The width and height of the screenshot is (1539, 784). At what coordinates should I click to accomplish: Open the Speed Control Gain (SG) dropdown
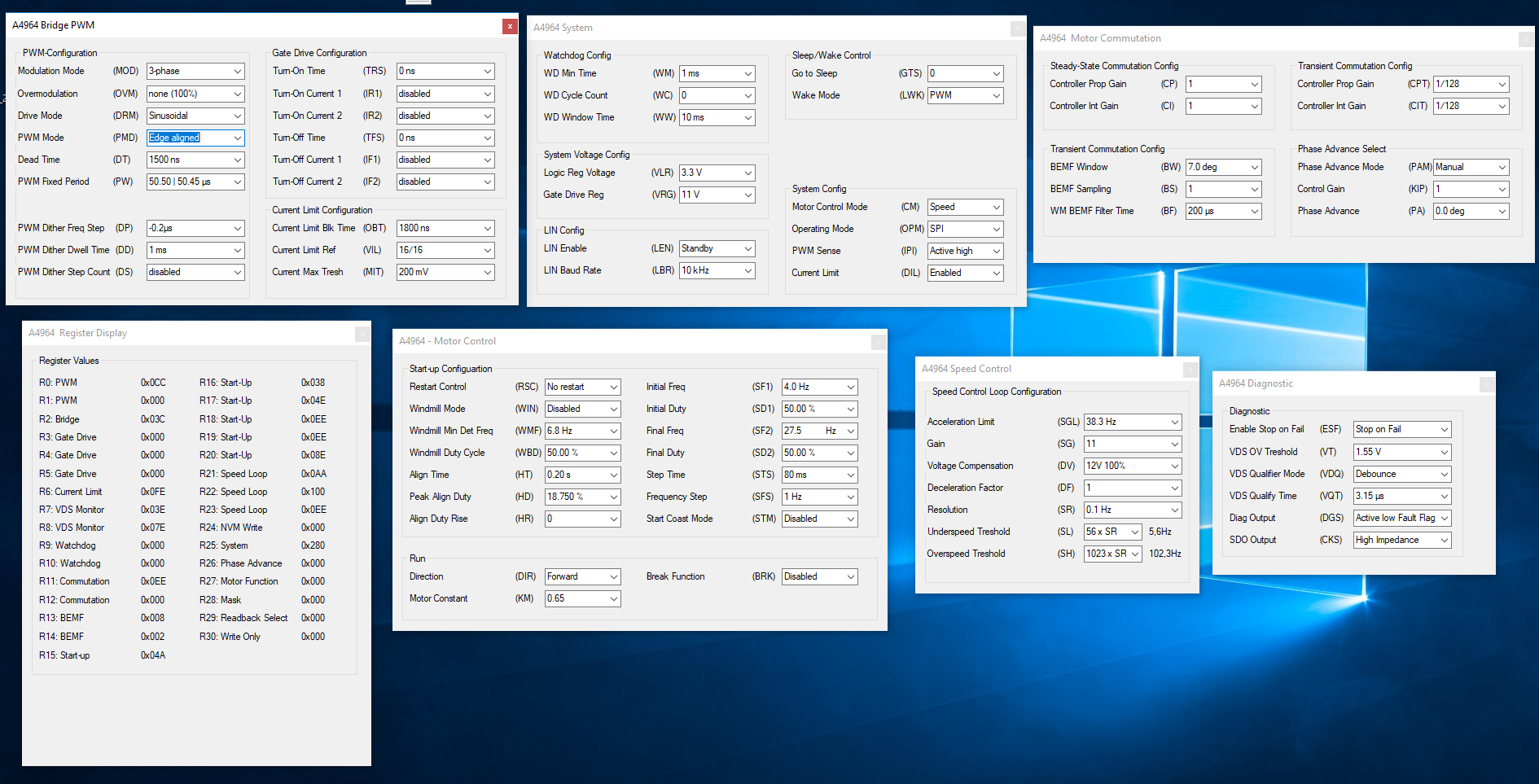coord(1133,444)
